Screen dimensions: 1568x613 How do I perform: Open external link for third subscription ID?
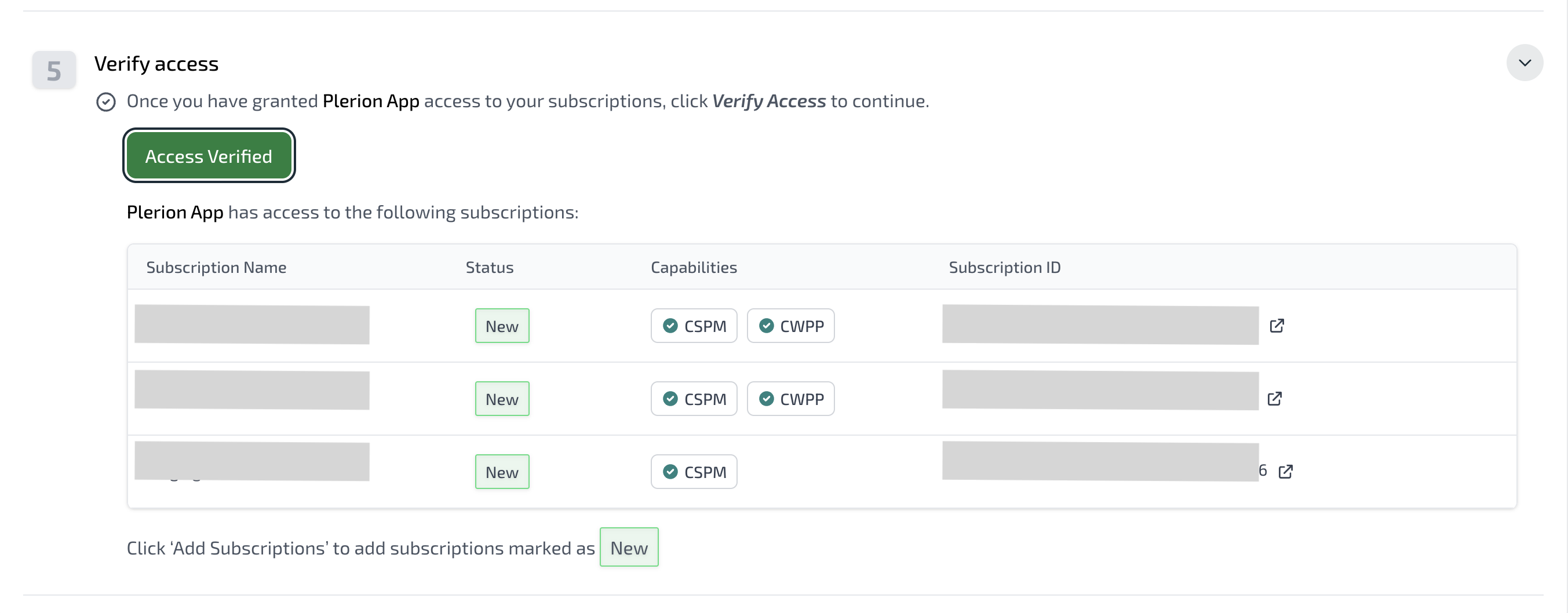pyautogui.click(x=1285, y=472)
